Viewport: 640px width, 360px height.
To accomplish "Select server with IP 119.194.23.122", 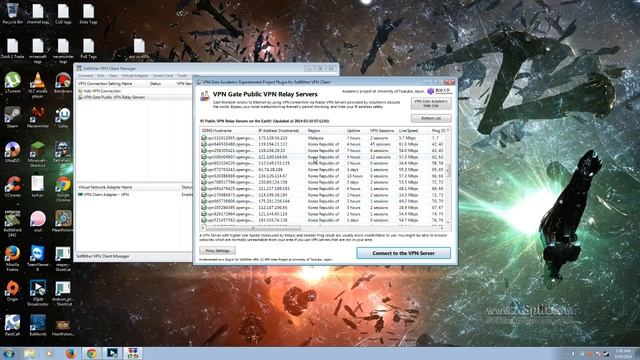I will point(322,144).
